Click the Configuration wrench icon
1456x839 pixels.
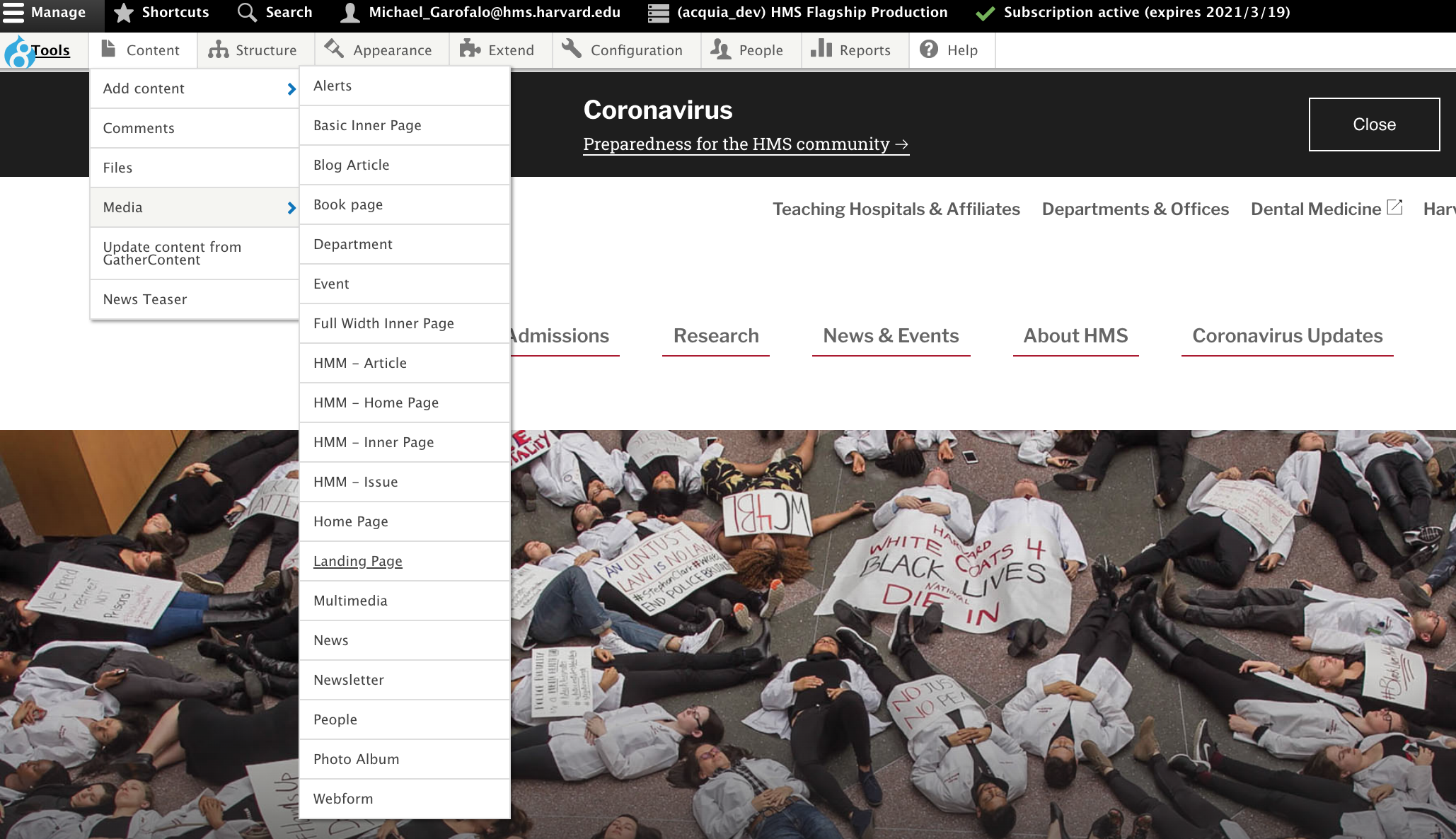click(572, 49)
